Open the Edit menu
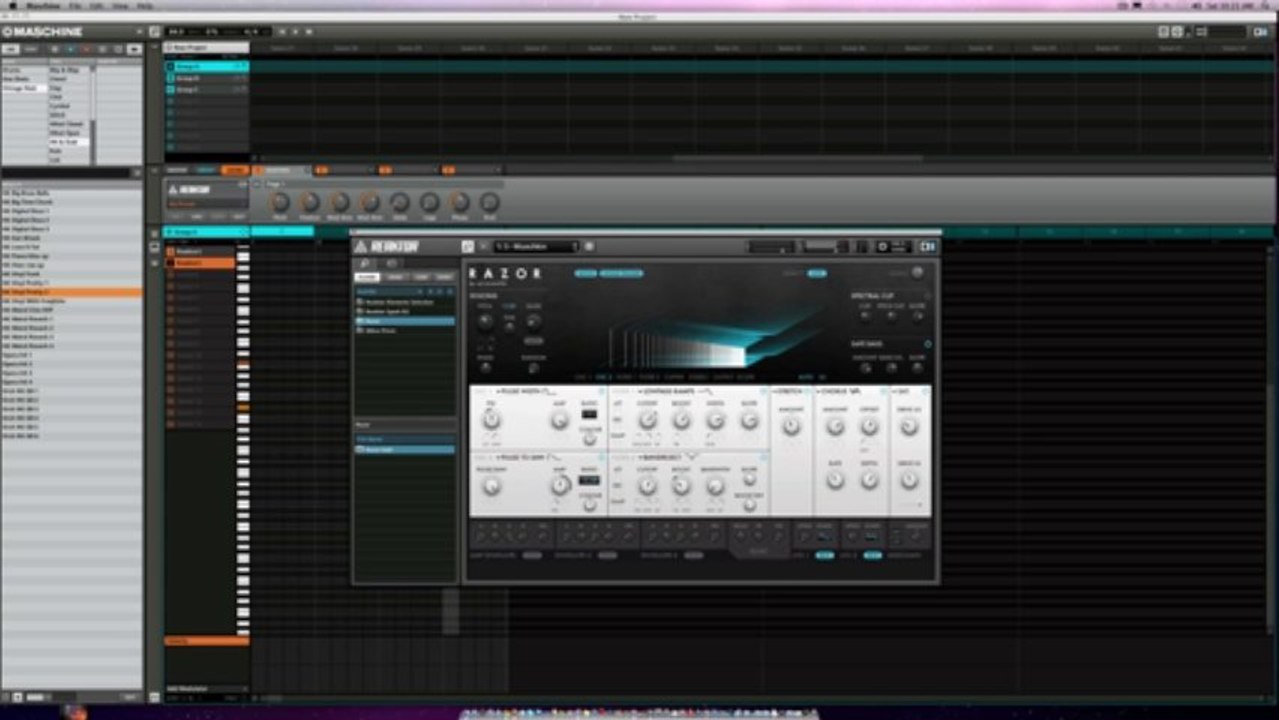 click(97, 6)
